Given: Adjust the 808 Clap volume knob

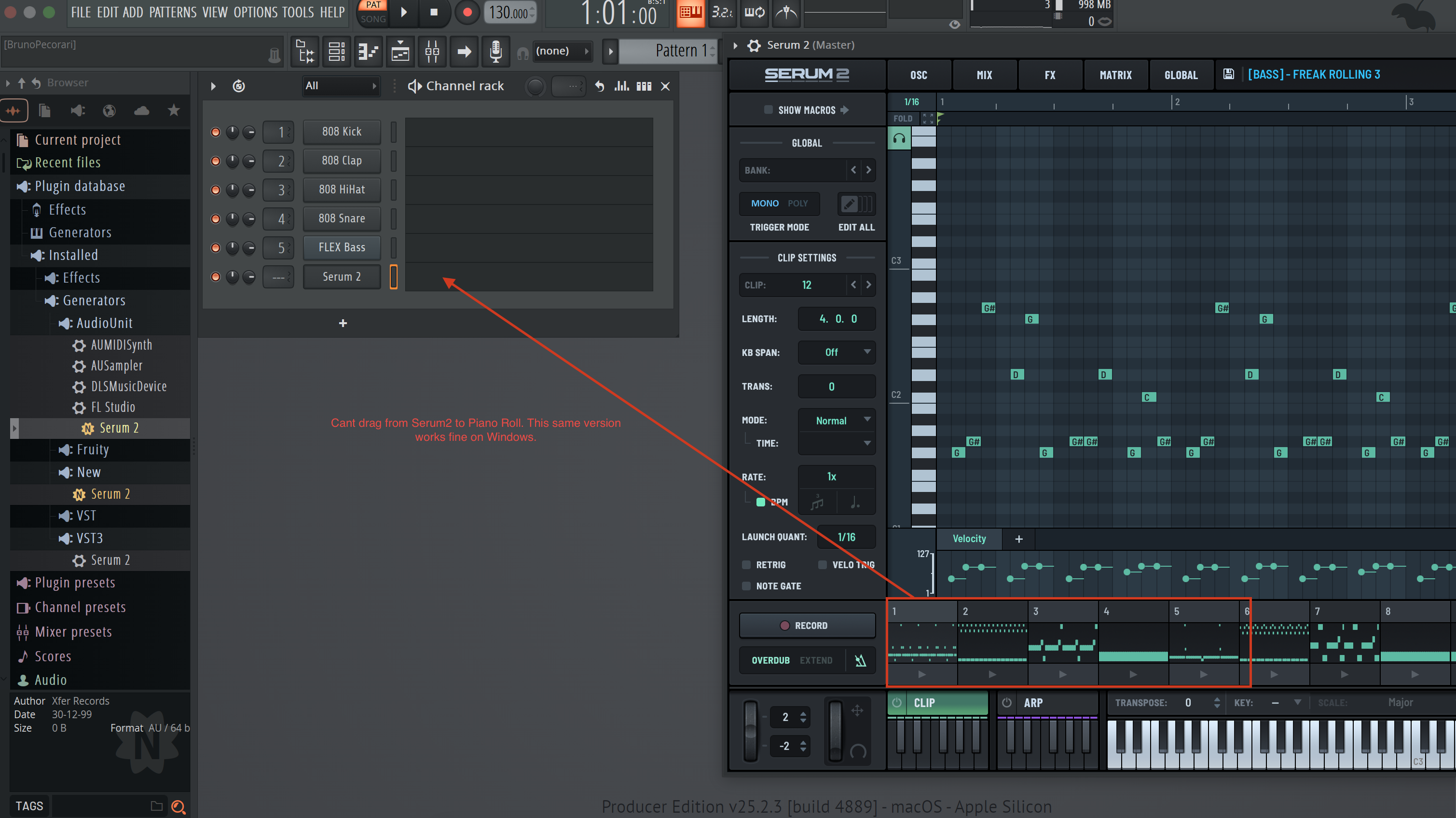Looking at the screenshot, I should [248, 161].
